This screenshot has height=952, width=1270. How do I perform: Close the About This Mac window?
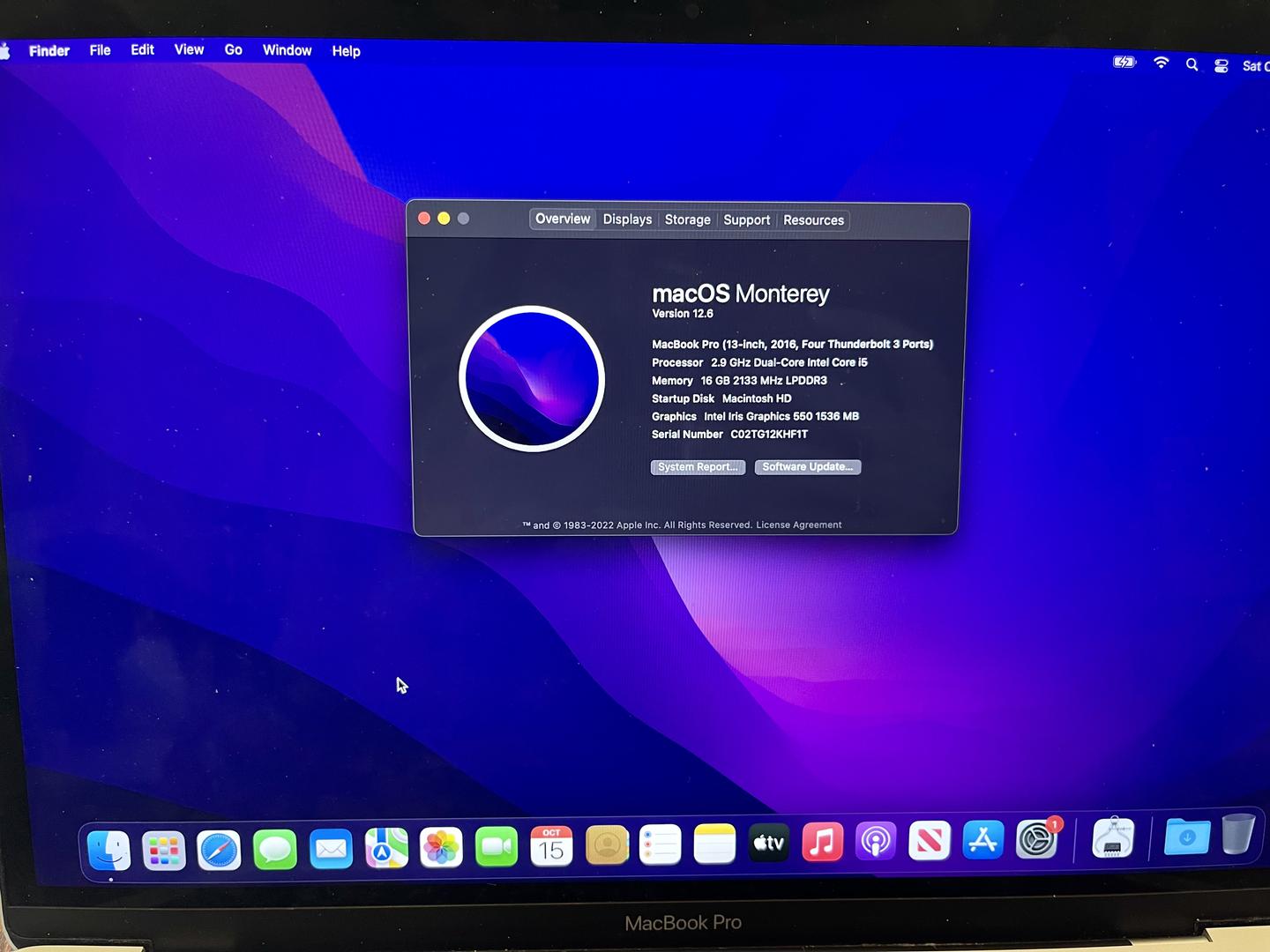coord(424,218)
